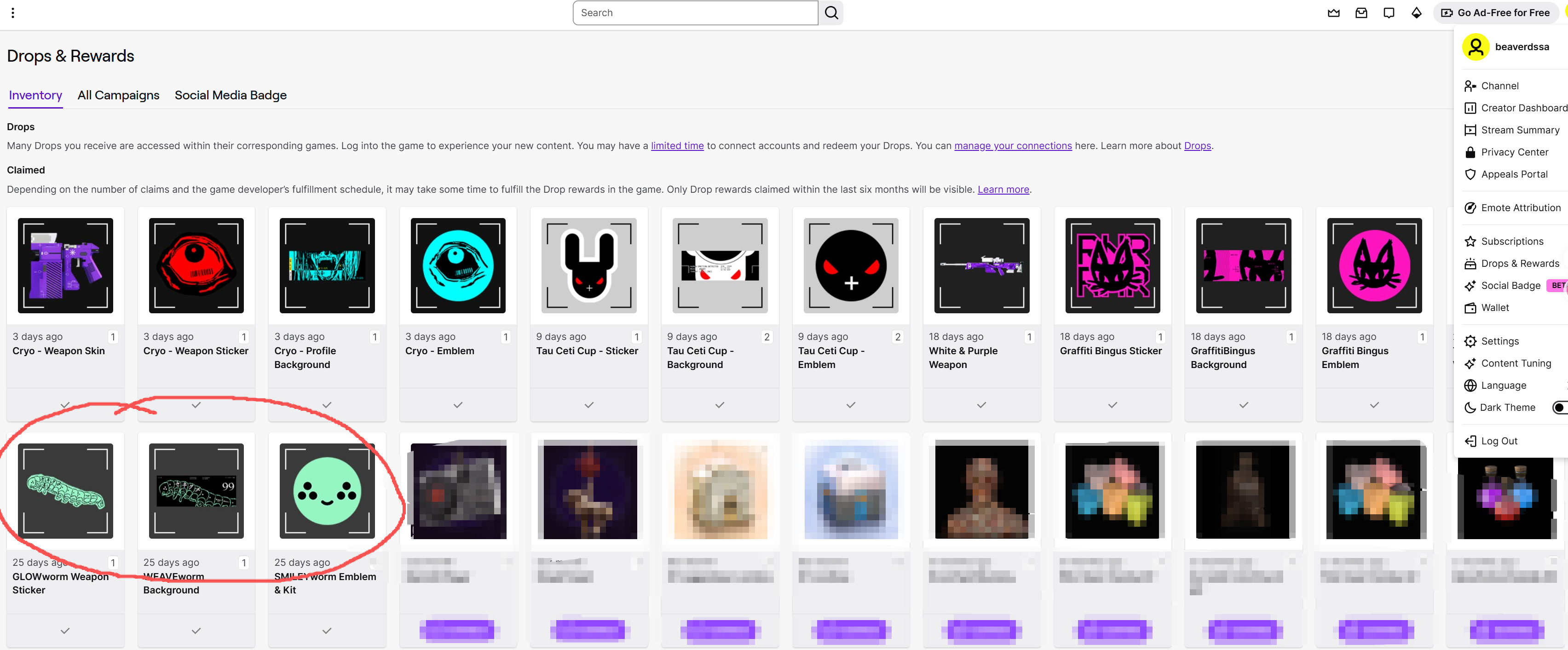Screen dimensions: 1568x650
Task: Expand Graffiti Bingus Emblem chevron
Action: 1374,405
